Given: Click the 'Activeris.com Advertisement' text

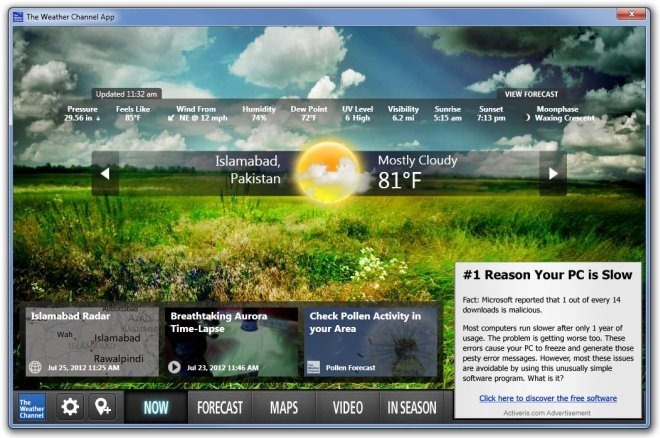Looking at the screenshot, I should click(x=547, y=413).
